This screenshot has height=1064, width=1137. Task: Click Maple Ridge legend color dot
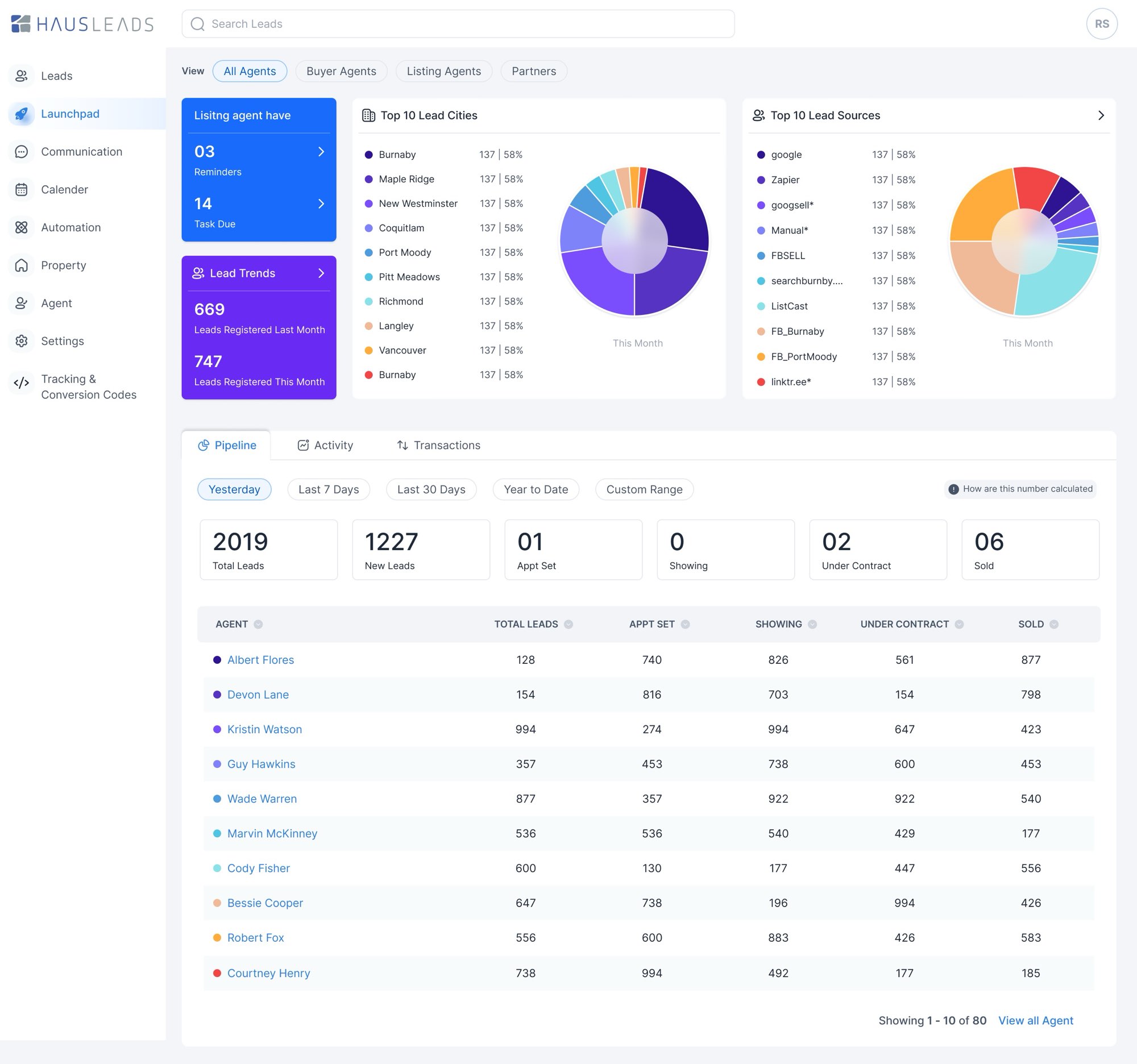pos(369,179)
